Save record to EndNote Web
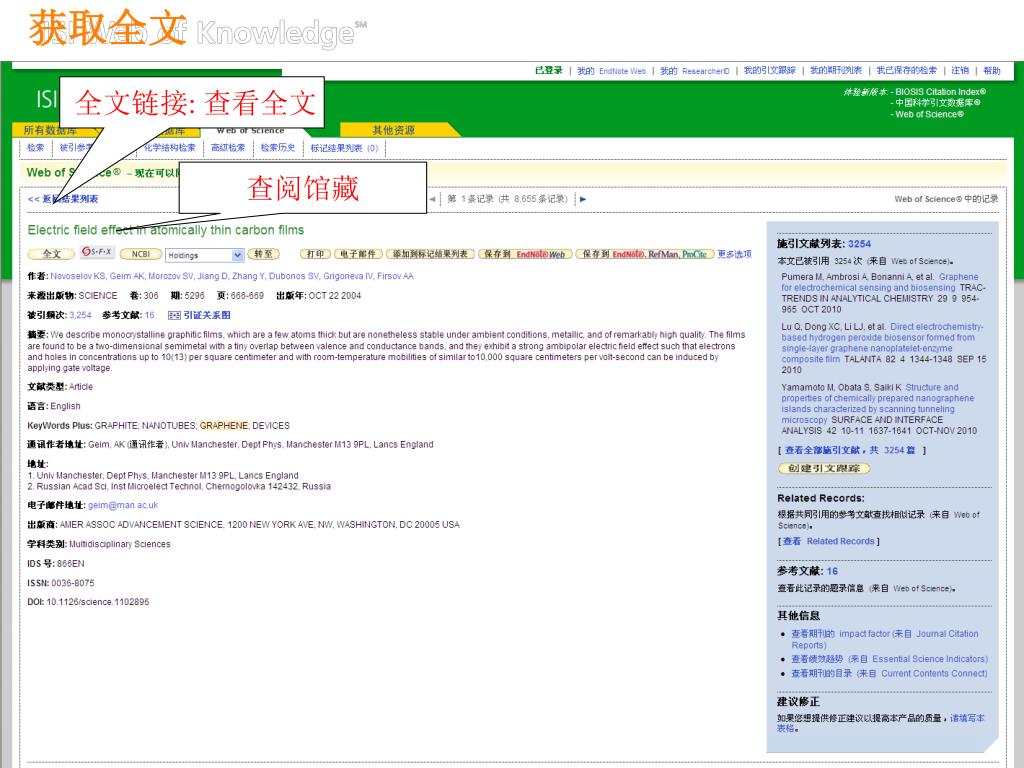Image resolution: width=1024 pixels, height=768 pixels. coord(525,254)
